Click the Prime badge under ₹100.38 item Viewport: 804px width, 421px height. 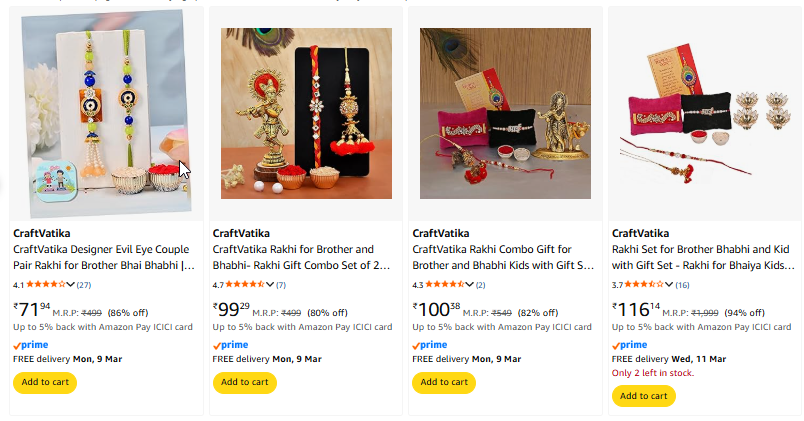click(x=430, y=344)
